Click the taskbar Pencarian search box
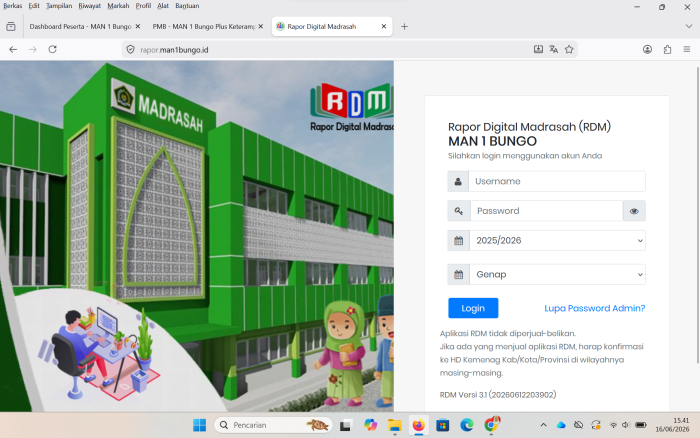This screenshot has height=438, width=700. click(x=273, y=425)
